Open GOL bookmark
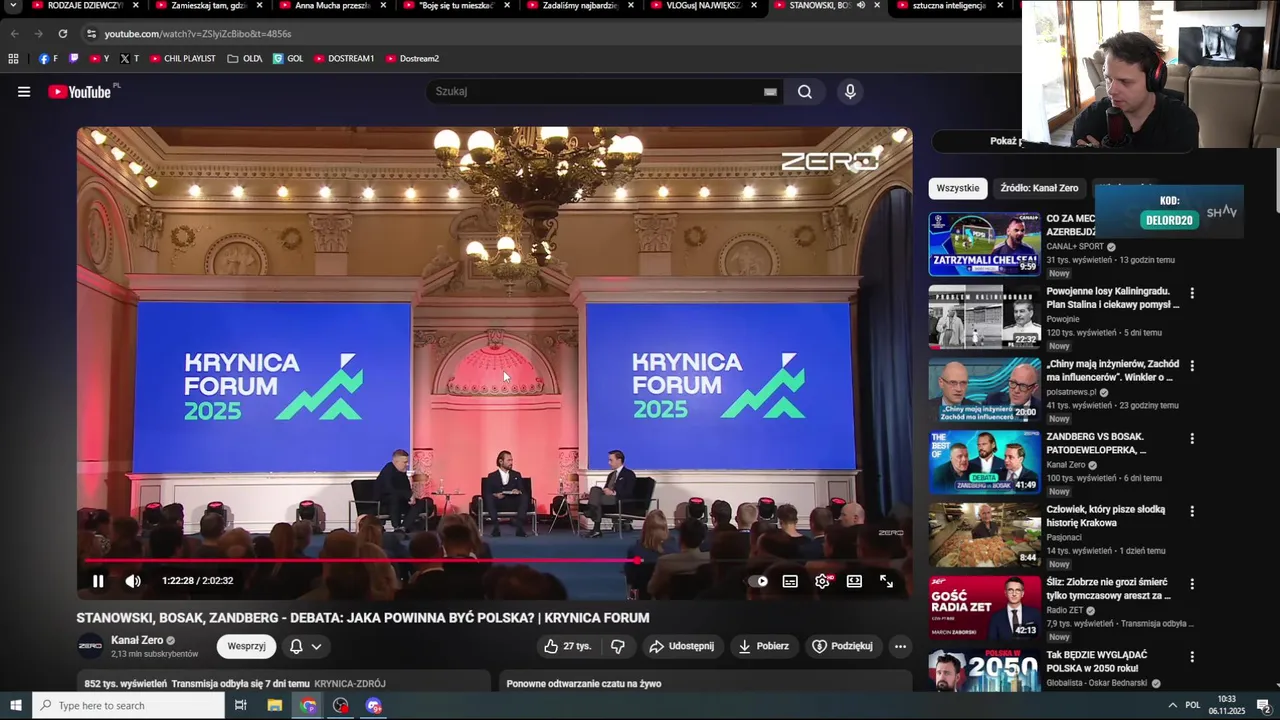This screenshot has height=720, width=1280. point(288,59)
